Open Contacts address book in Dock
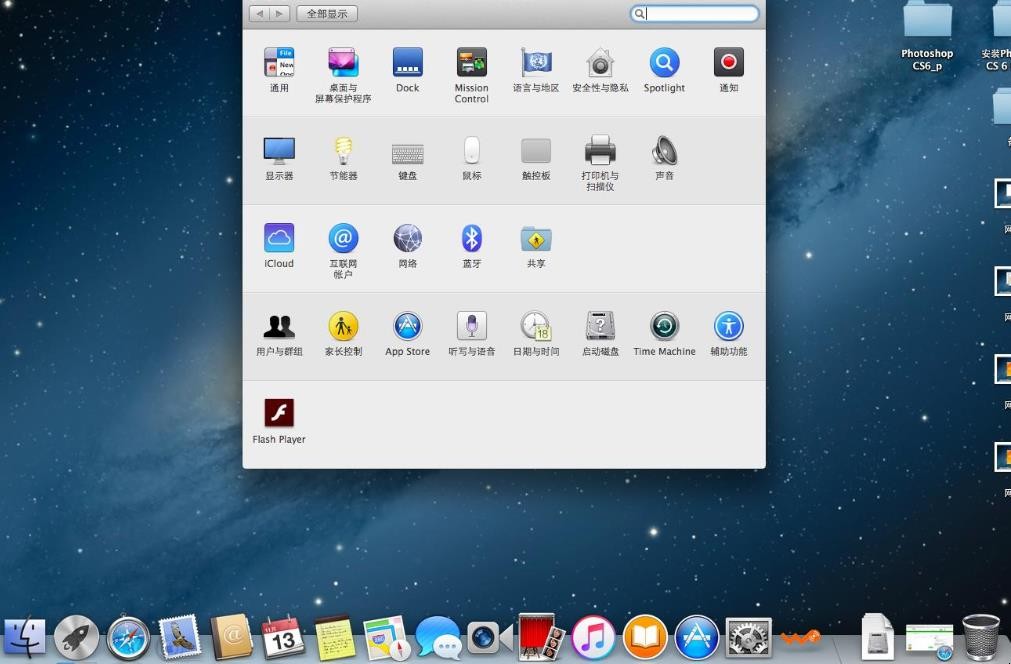 click(x=231, y=637)
